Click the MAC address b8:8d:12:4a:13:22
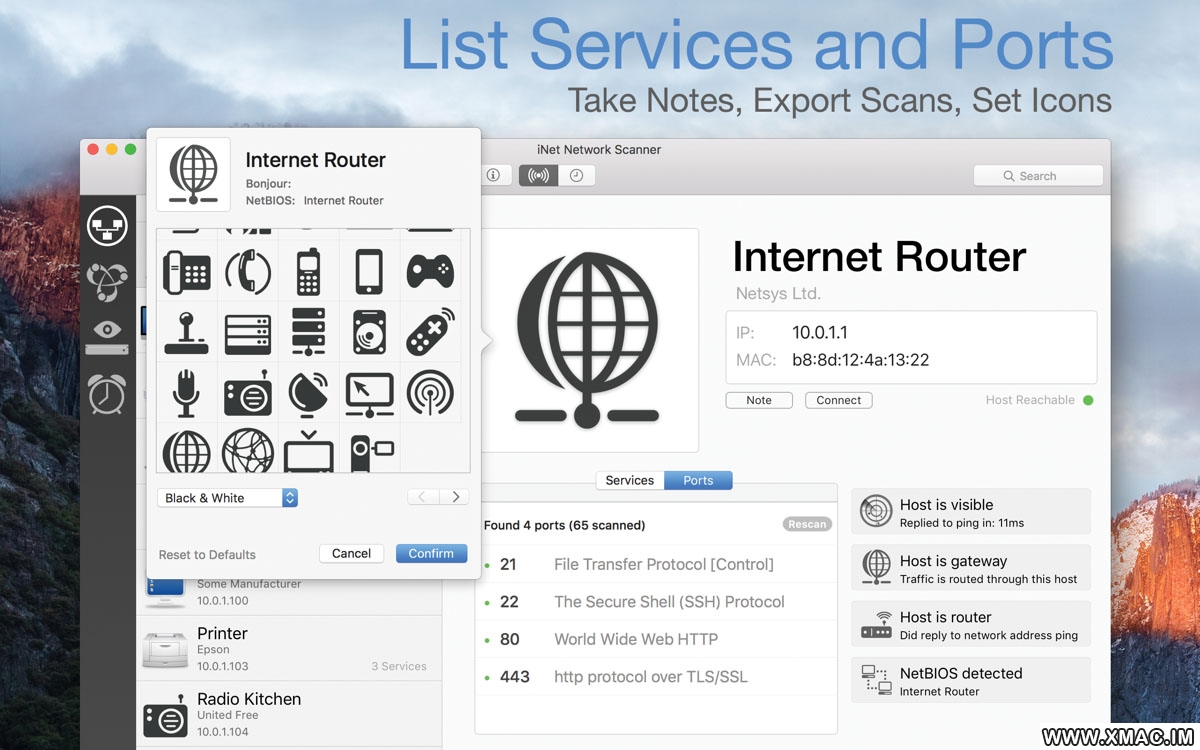Viewport: 1200px width, 750px height. pos(861,360)
